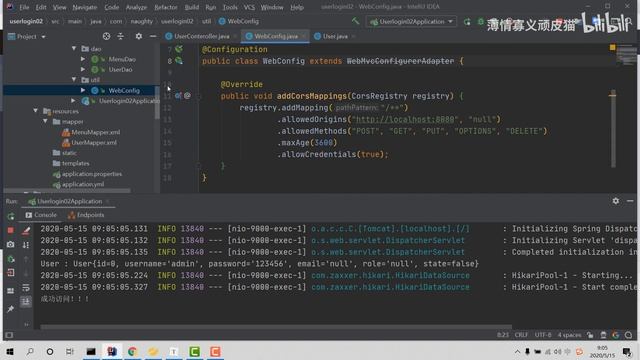The height and width of the screenshot is (360, 640).
Task: Rerun Userlogin02Application from the Run panel
Action: [x=11, y=216]
